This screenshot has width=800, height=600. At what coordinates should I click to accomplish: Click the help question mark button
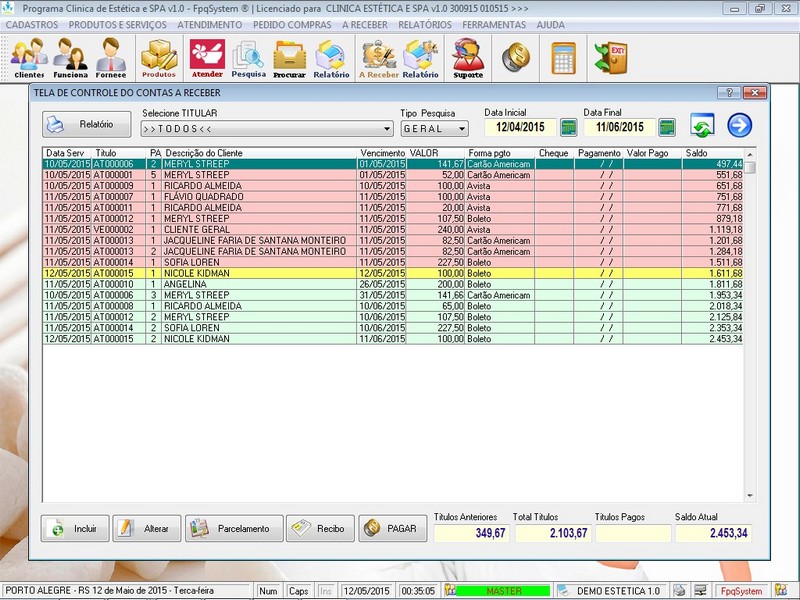pos(729,92)
